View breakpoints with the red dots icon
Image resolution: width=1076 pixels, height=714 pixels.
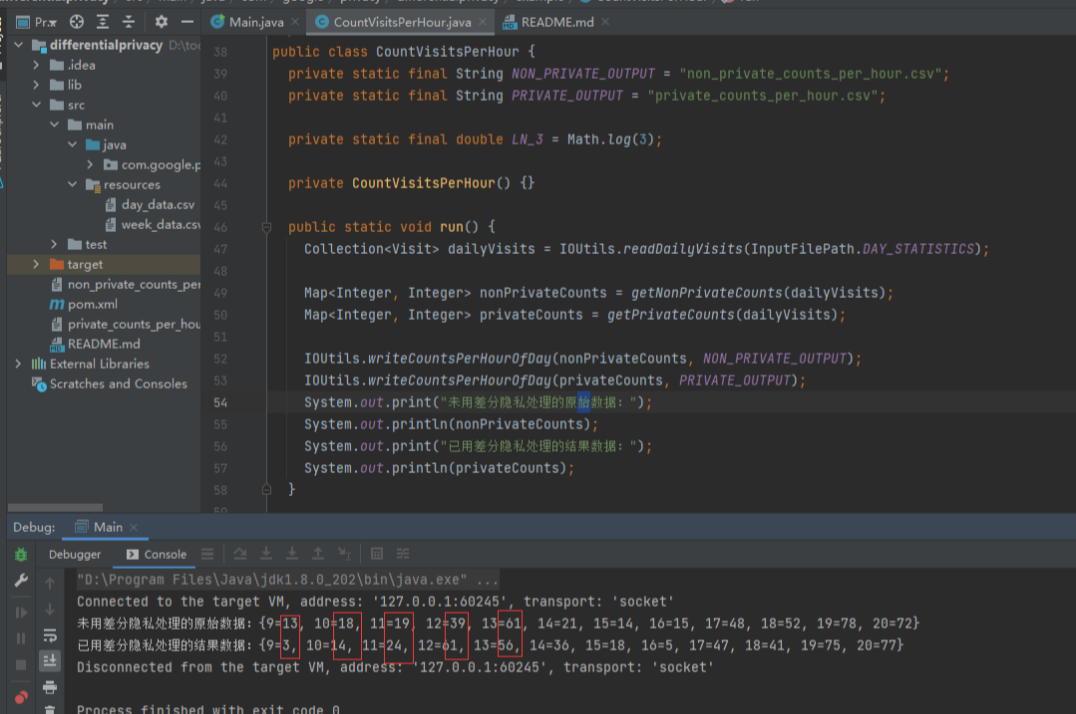pyautogui.click(x=21, y=698)
